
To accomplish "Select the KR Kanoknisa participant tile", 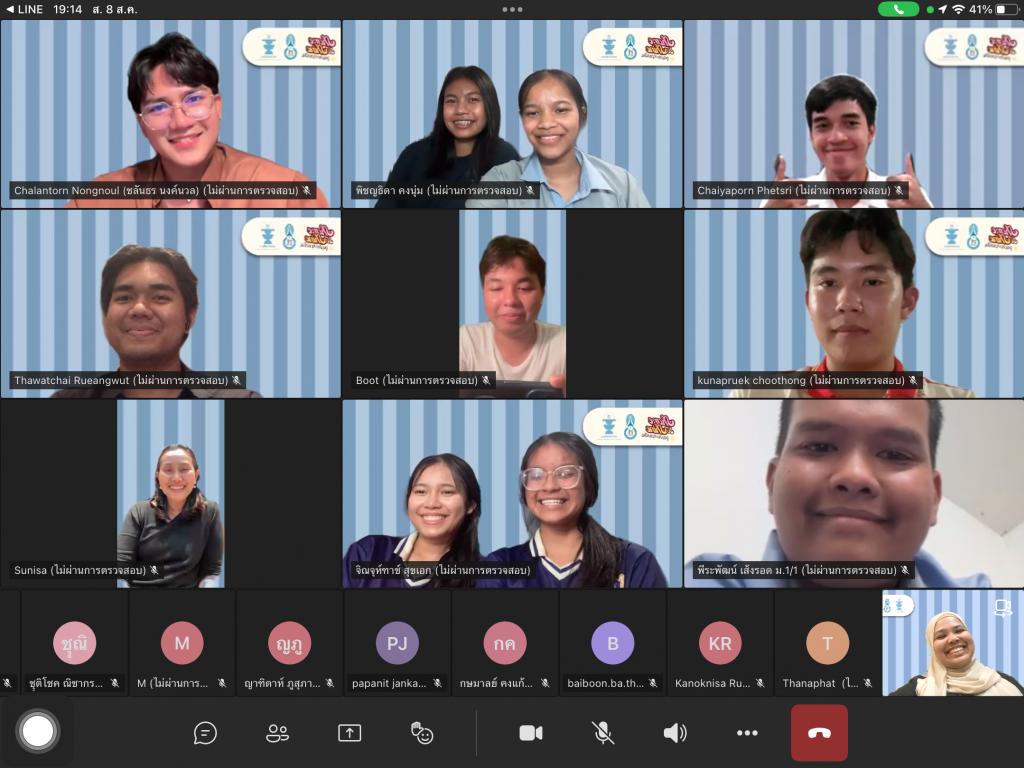I will [x=720, y=643].
